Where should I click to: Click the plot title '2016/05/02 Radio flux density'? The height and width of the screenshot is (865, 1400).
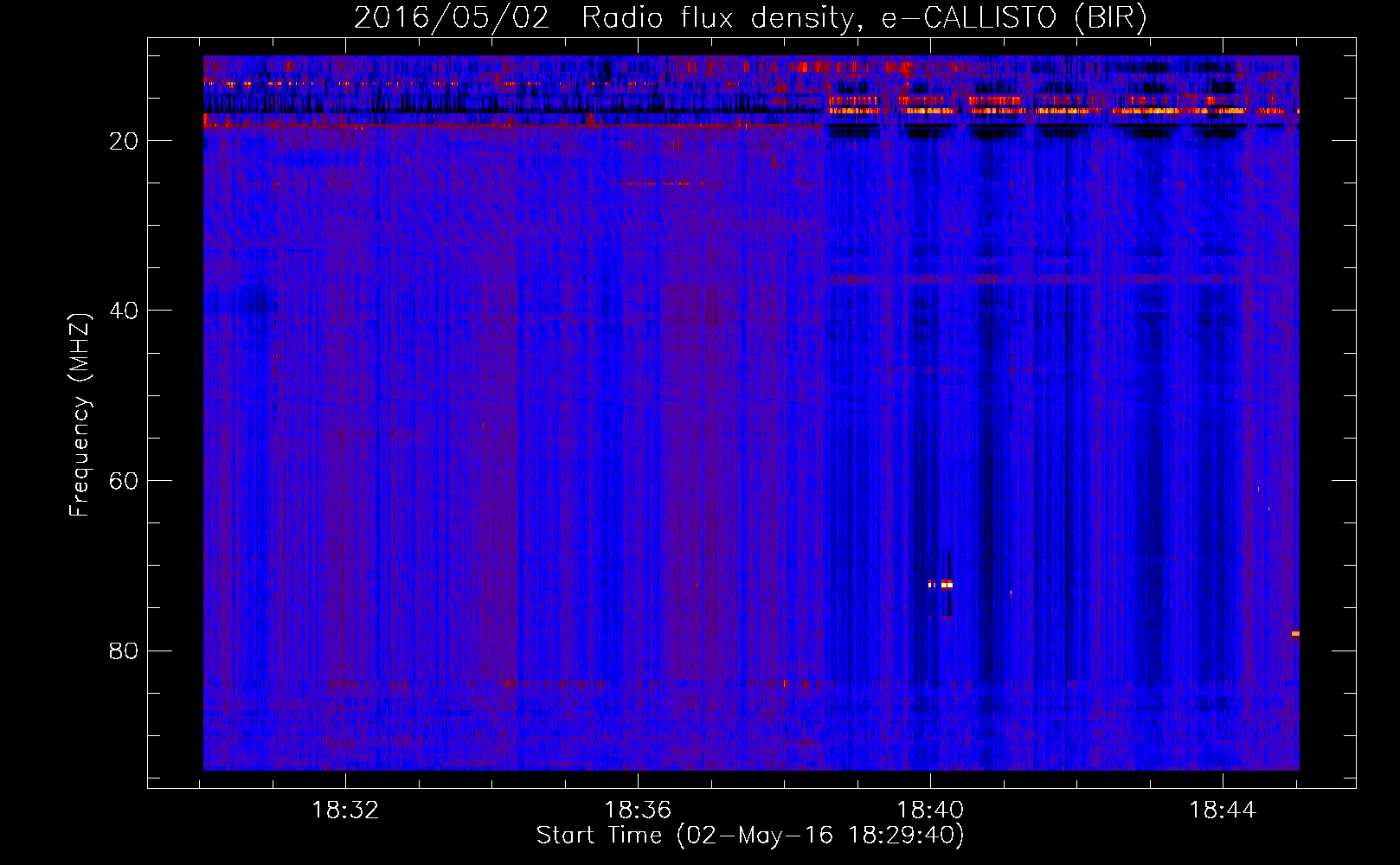click(750, 18)
